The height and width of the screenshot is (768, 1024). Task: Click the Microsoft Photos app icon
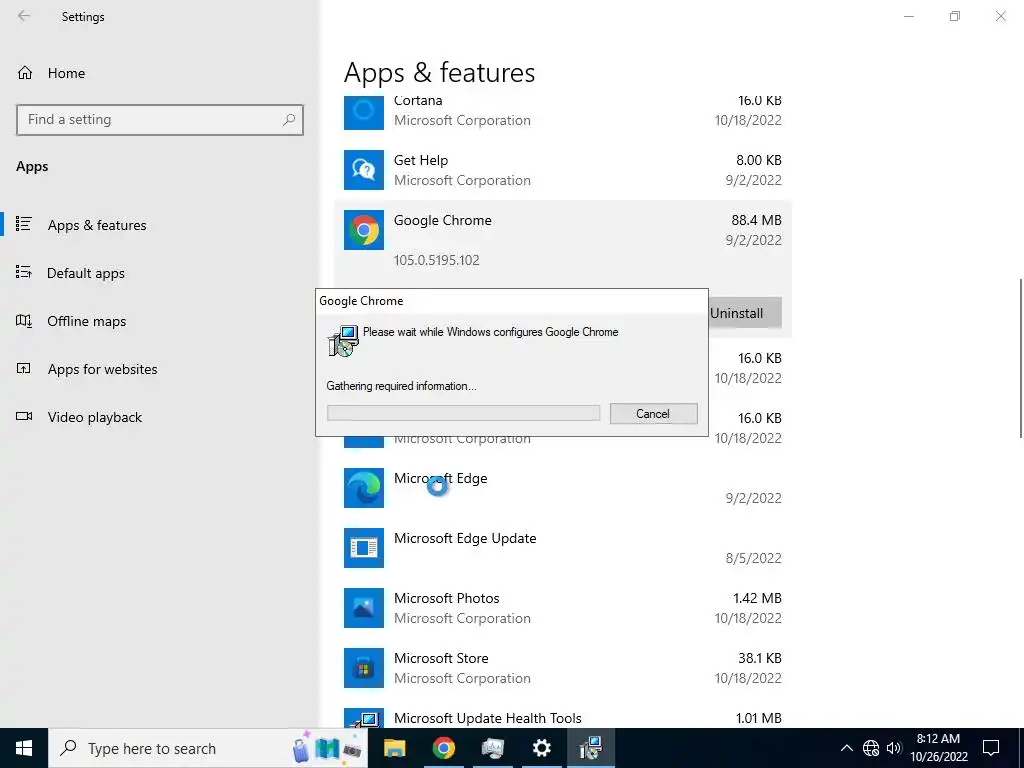364,608
